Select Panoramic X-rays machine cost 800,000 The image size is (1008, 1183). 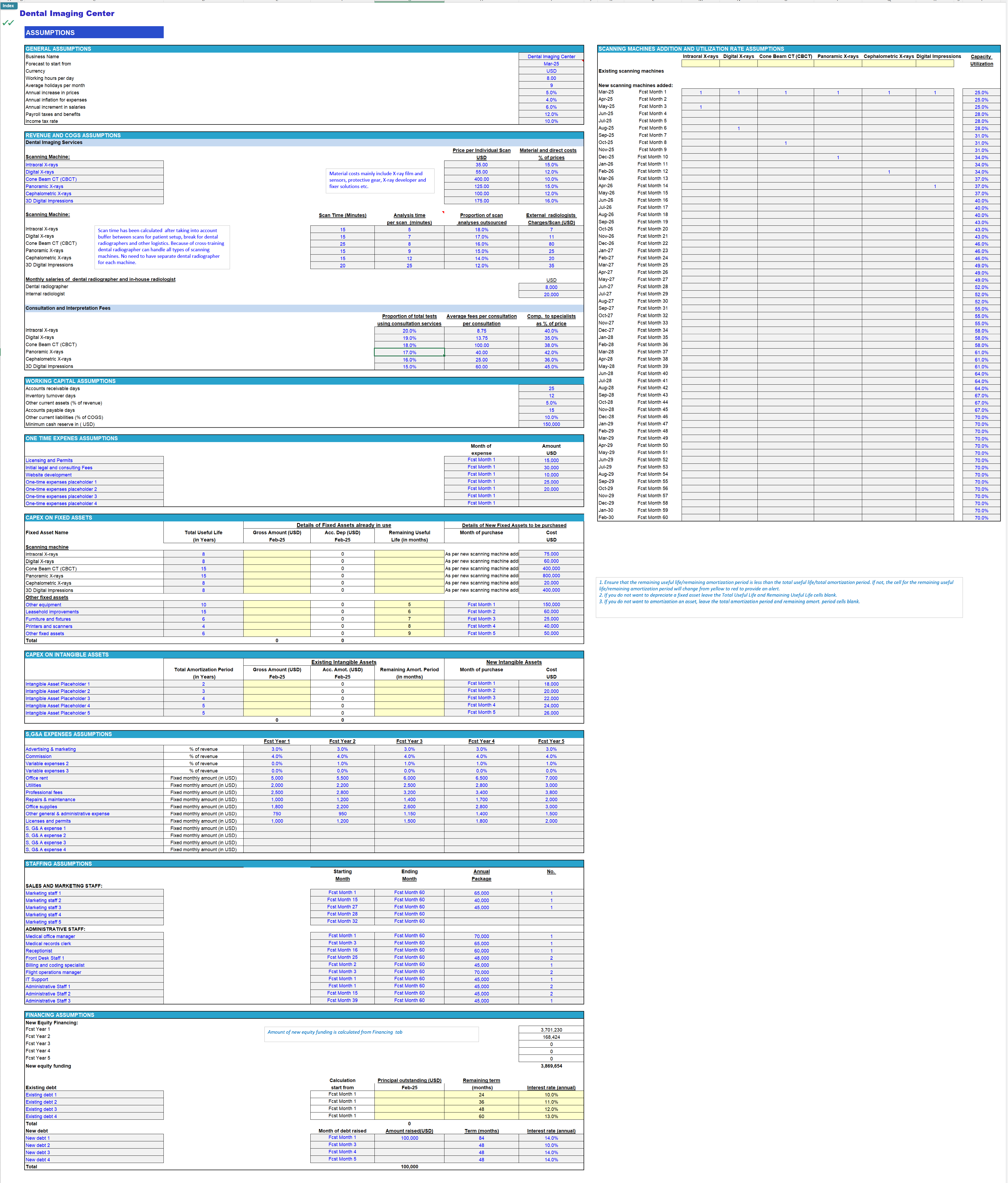[551, 576]
